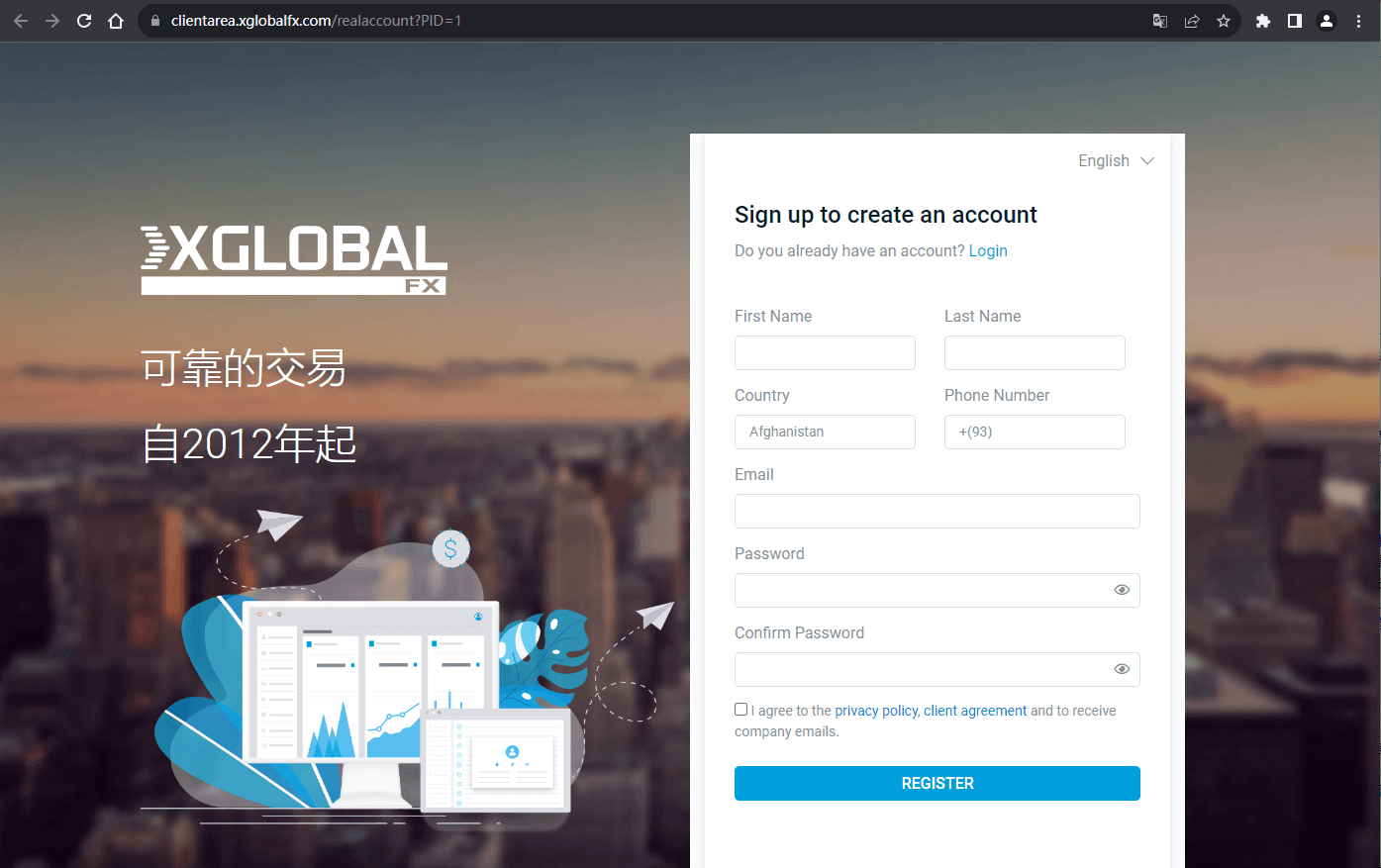Focus the First Name input field
1381x868 pixels.
[x=825, y=352]
